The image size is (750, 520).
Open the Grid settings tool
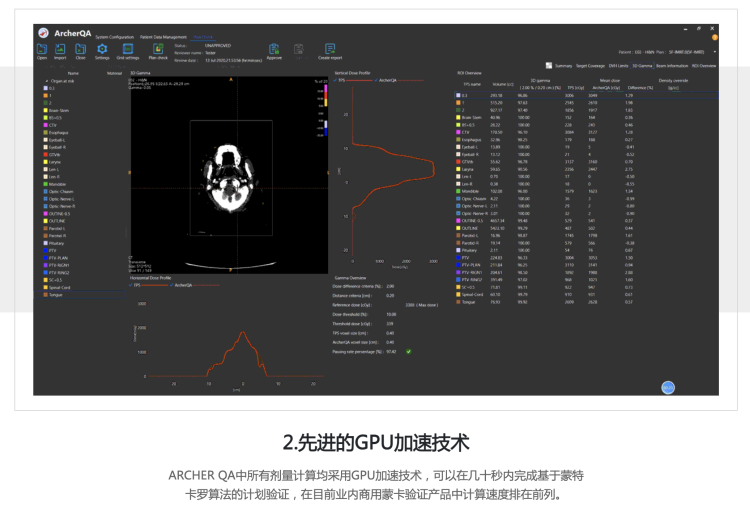(x=128, y=49)
